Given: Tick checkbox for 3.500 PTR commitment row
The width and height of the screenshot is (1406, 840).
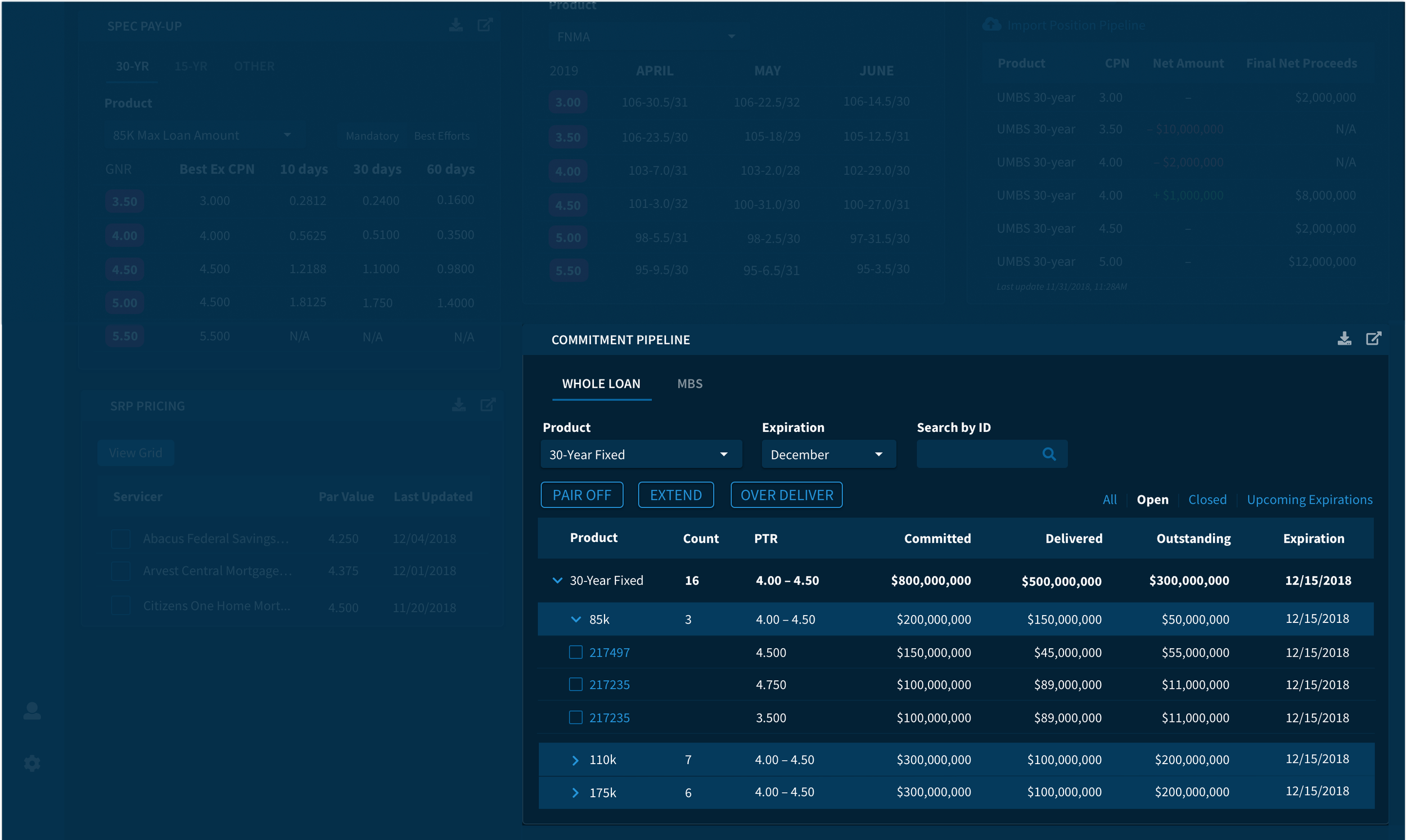Looking at the screenshot, I should pyautogui.click(x=576, y=717).
